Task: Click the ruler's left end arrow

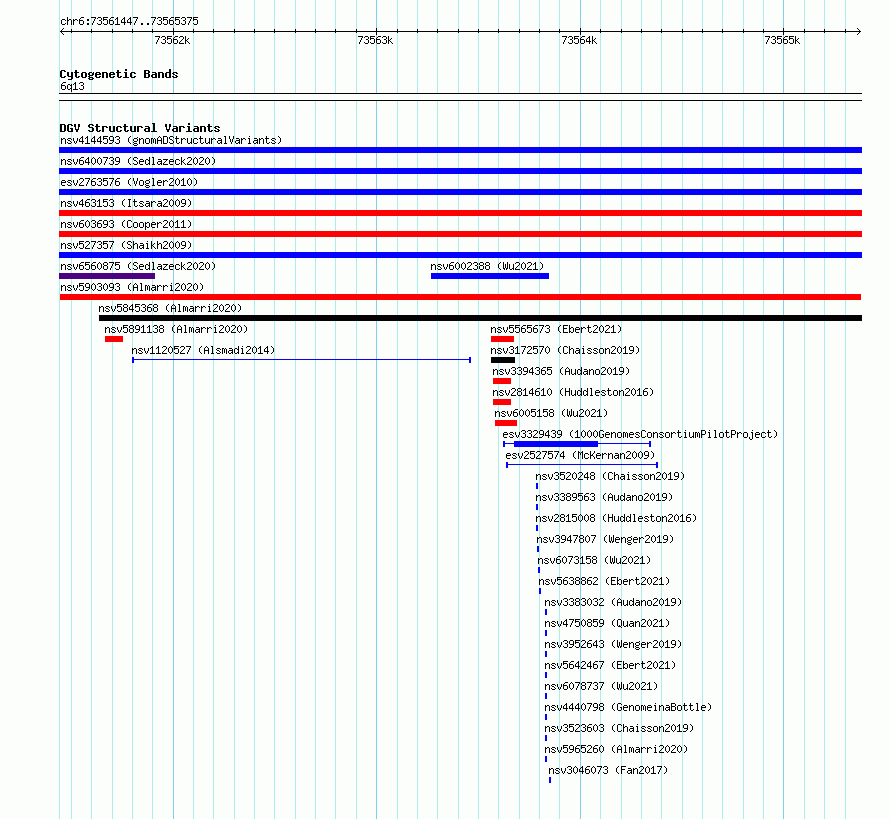Action: point(62,32)
